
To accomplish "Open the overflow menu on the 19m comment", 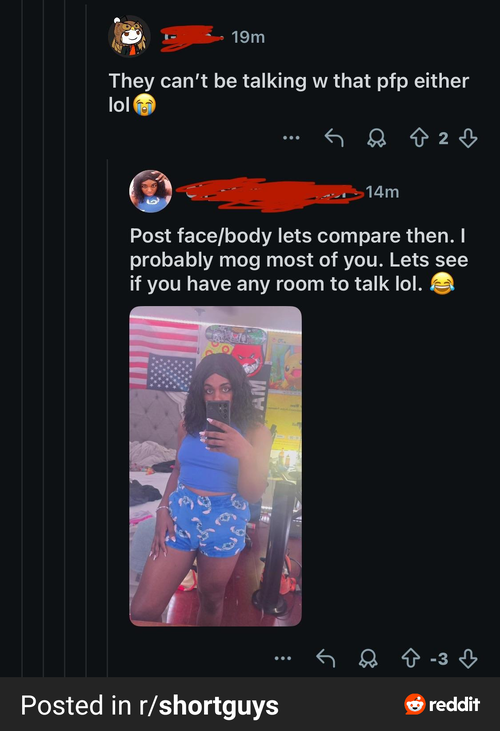I will point(291,138).
